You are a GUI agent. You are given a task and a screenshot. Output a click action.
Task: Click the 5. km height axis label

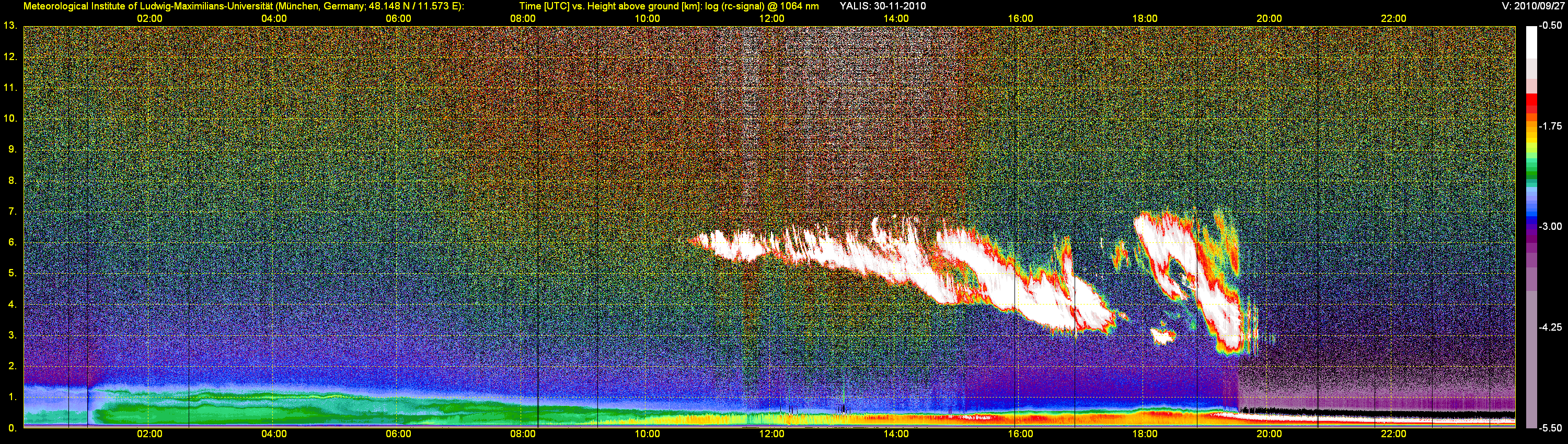coord(12,273)
